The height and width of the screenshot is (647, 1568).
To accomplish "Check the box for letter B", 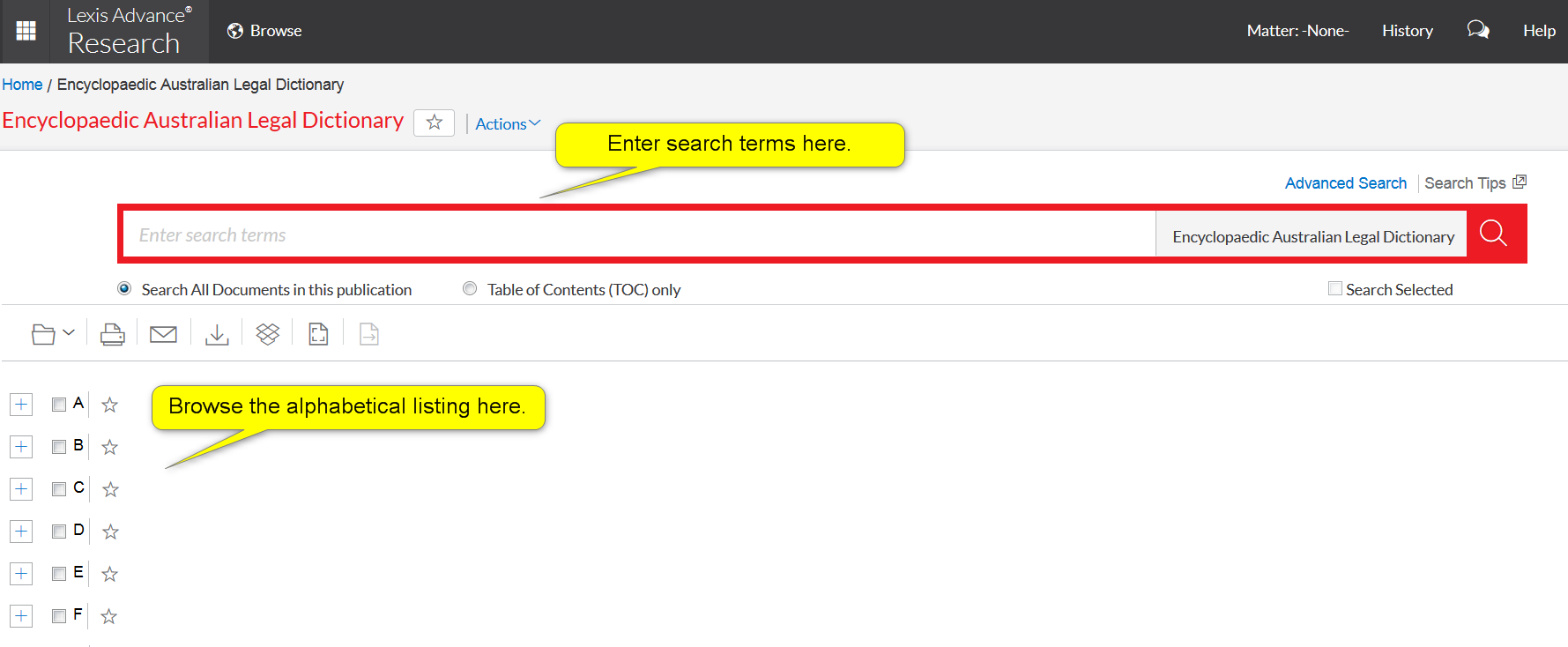I will (x=59, y=447).
